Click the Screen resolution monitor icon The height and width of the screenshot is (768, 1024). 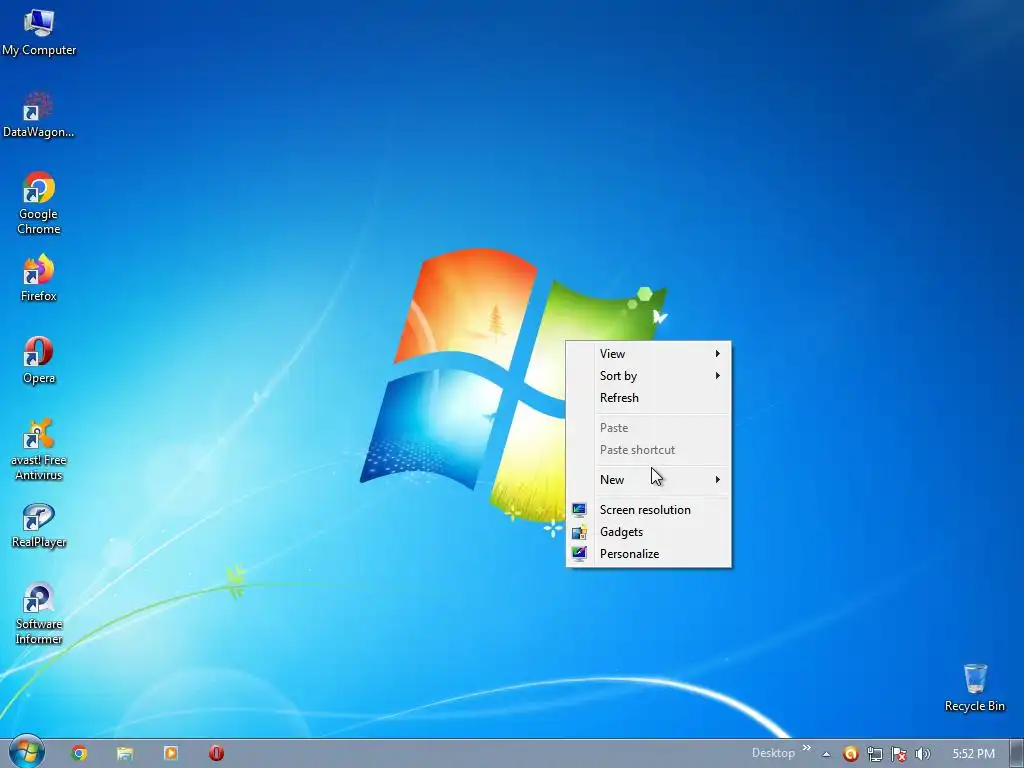pos(579,509)
